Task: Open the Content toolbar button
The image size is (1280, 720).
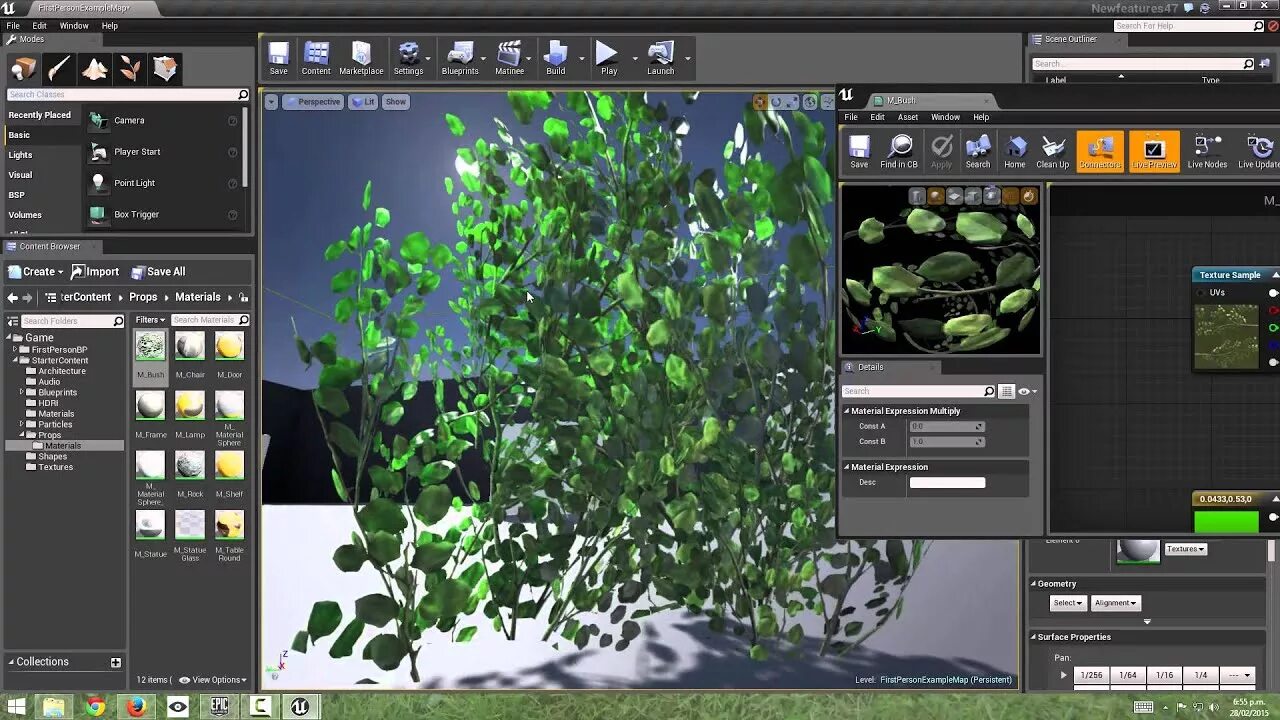Action: click(316, 58)
